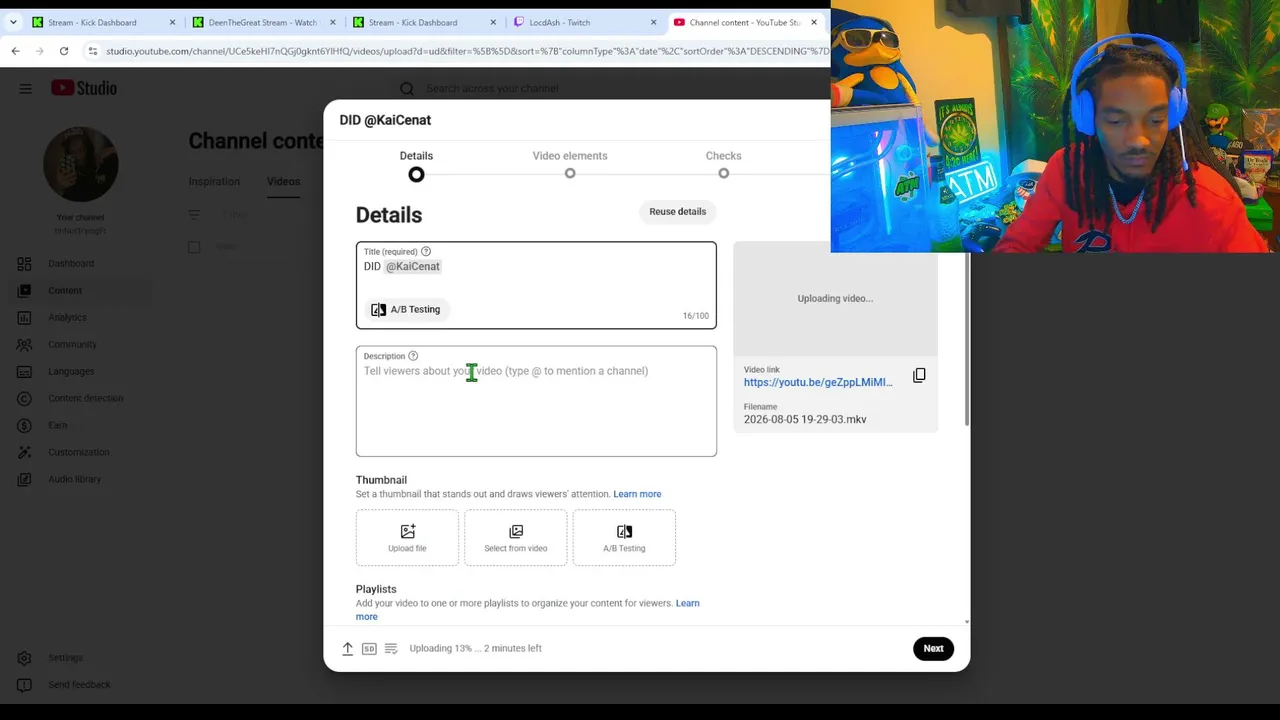The height and width of the screenshot is (720, 1280).
Task: Click Learn more beside the thumbnail description
Action: (637, 494)
